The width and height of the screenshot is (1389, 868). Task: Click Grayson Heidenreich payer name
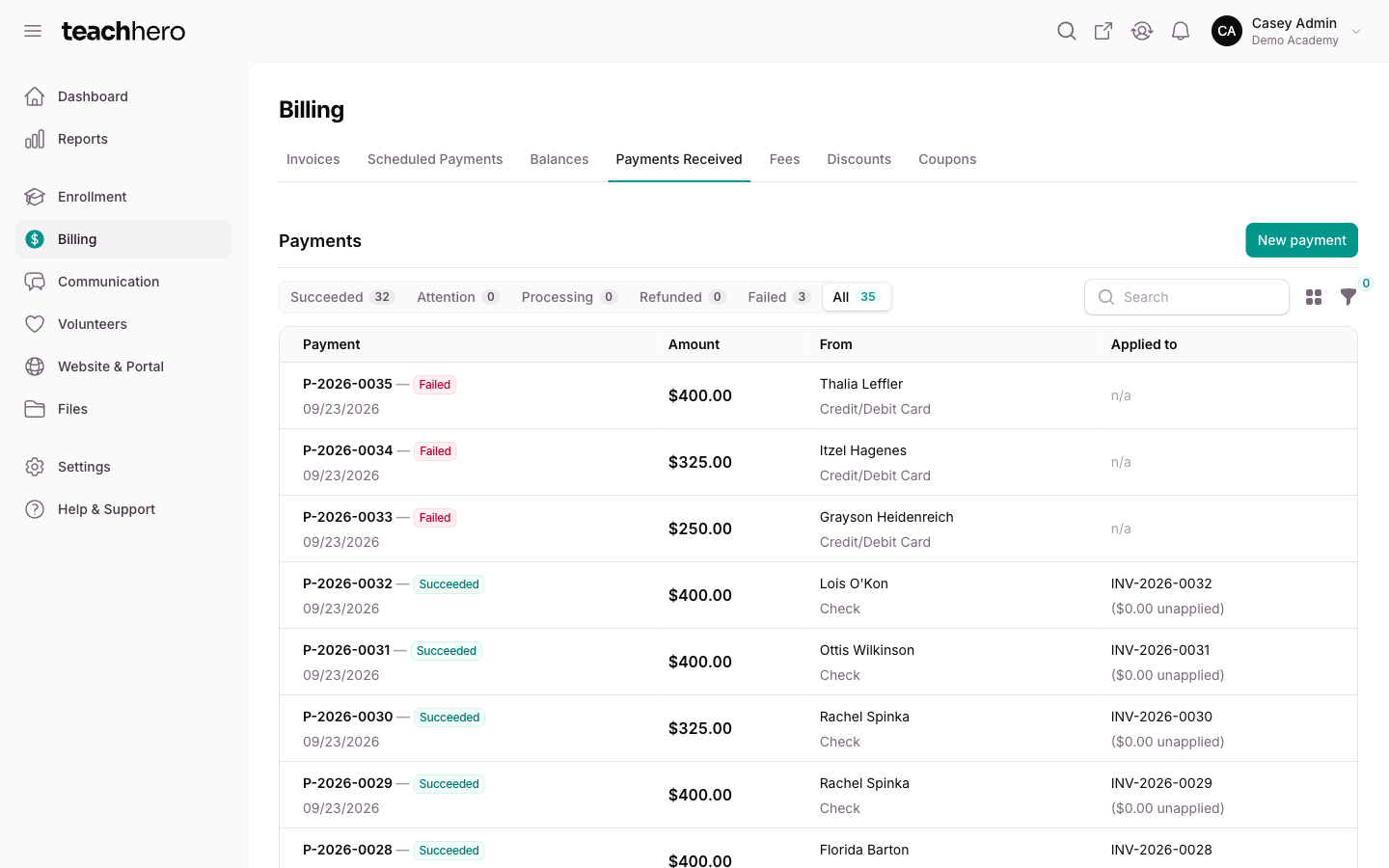[886, 517]
